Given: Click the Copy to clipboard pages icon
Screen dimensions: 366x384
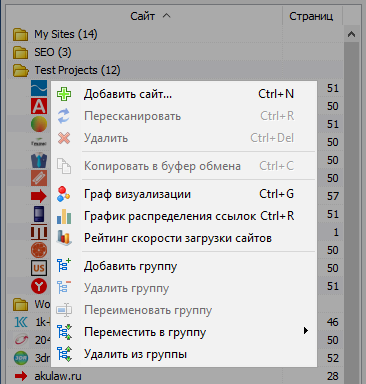Looking at the screenshot, I should (64, 166).
